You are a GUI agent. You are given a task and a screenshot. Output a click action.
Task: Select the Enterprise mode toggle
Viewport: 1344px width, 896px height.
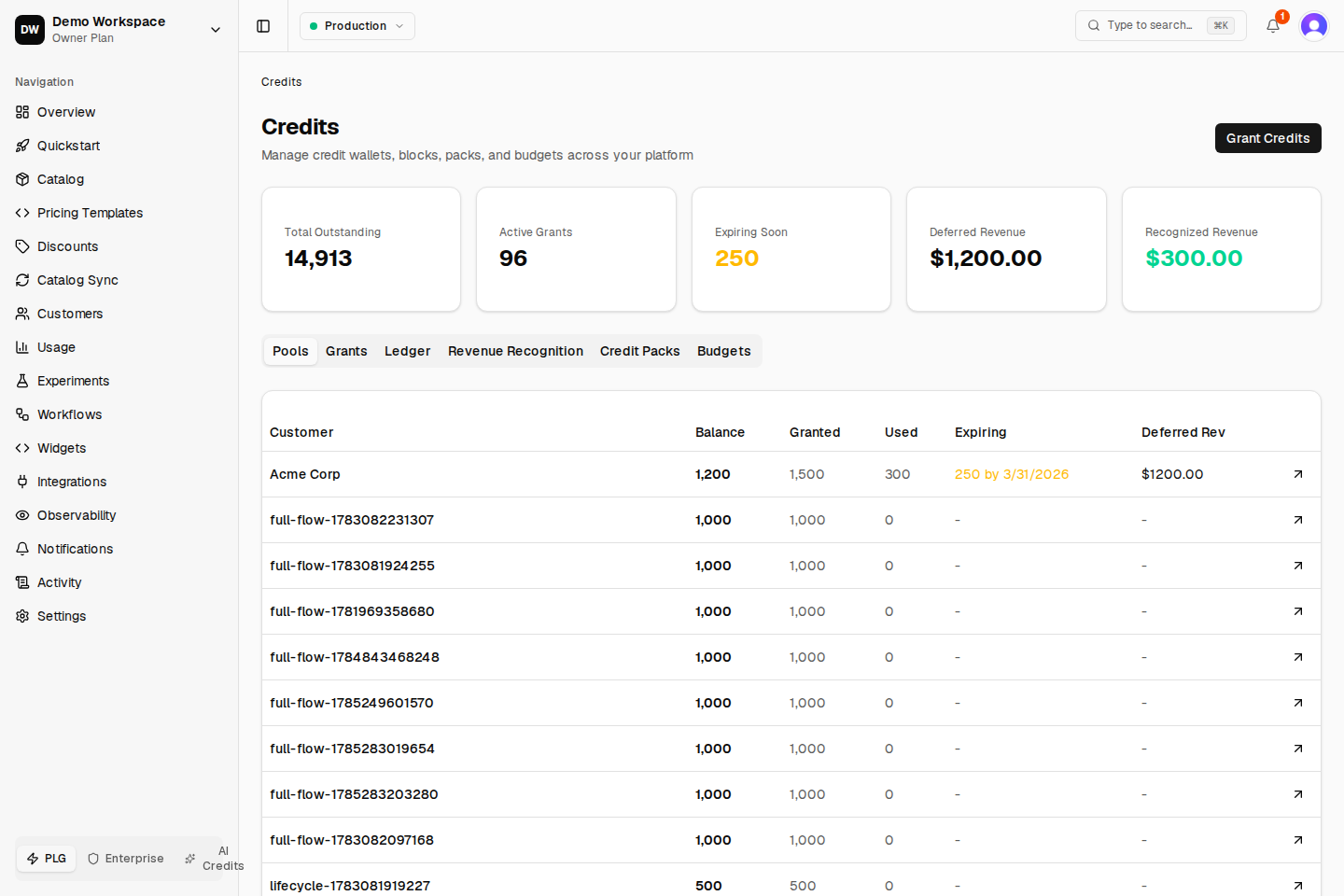(x=126, y=859)
